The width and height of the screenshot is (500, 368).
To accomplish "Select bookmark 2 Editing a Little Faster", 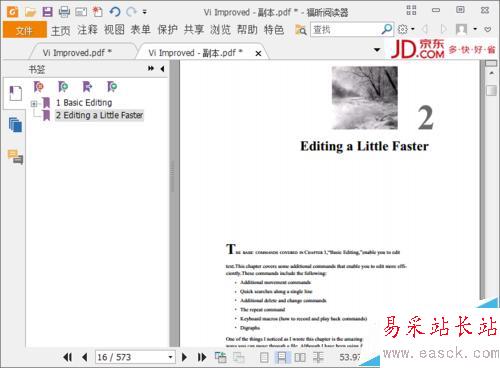I will pyautogui.click(x=99, y=115).
